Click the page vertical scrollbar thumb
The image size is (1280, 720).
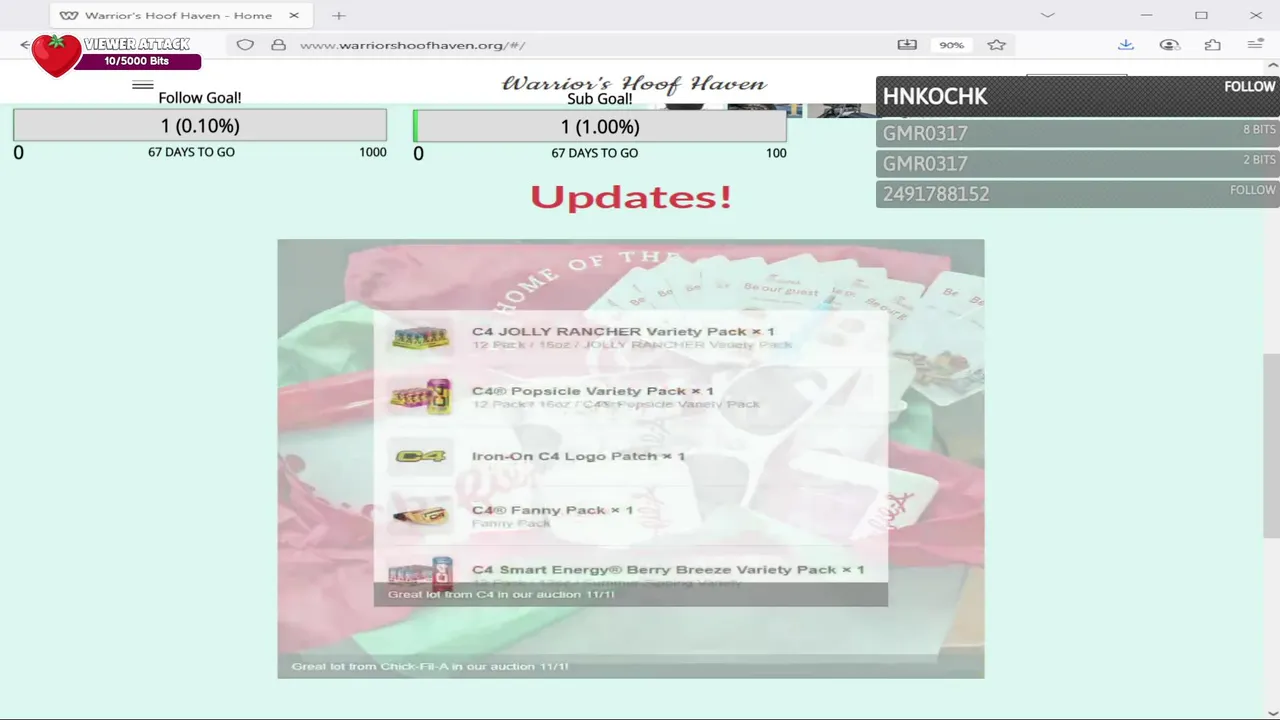(x=1271, y=446)
